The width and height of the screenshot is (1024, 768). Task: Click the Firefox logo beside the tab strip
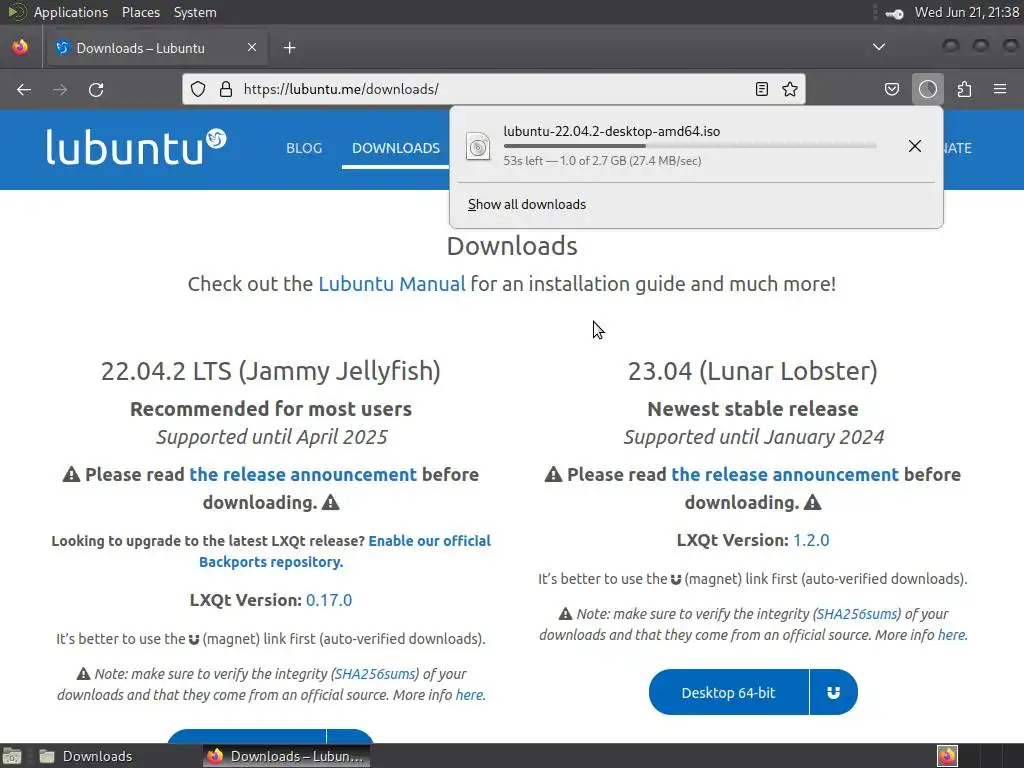(x=20, y=47)
